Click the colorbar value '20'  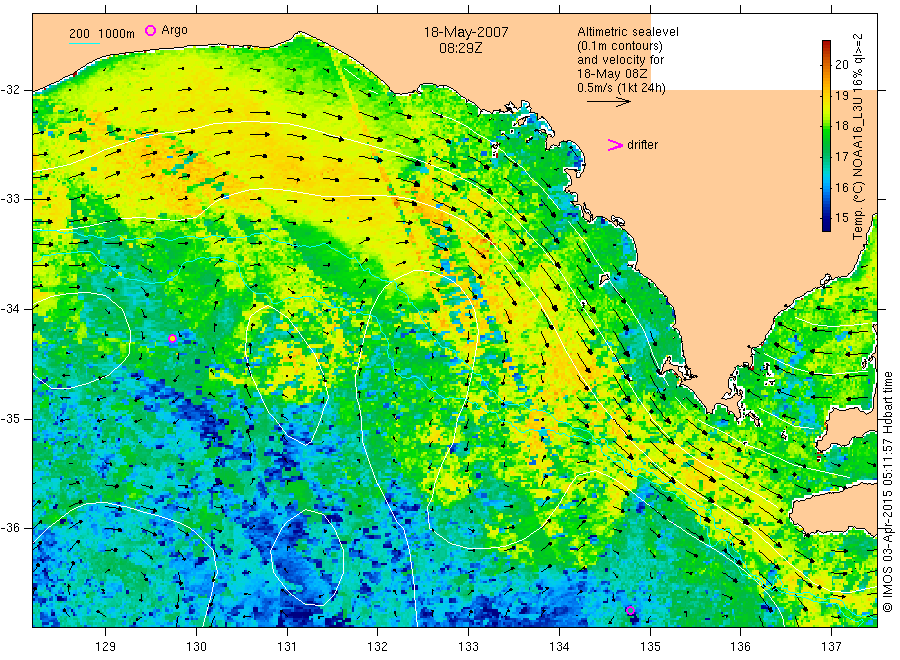(841, 64)
